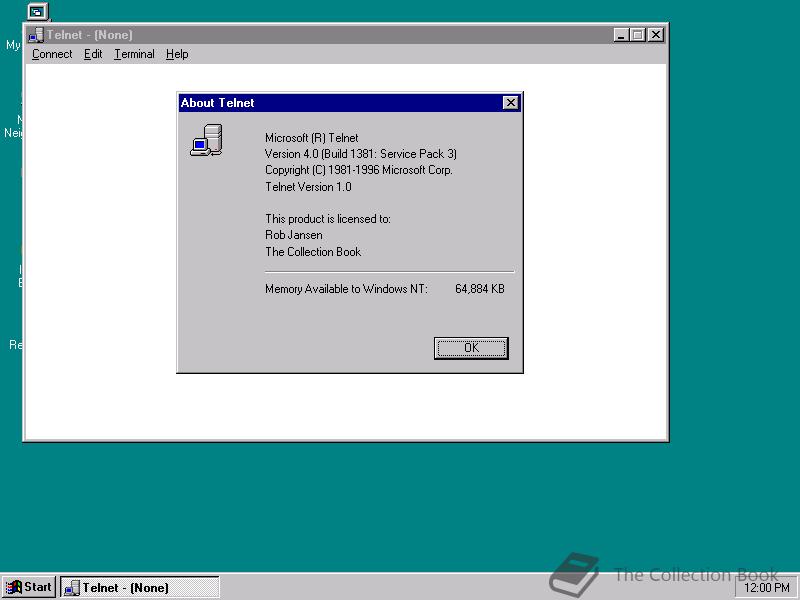Open the Terminal menu
Screen dimensions: 800x600
click(x=134, y=54)
